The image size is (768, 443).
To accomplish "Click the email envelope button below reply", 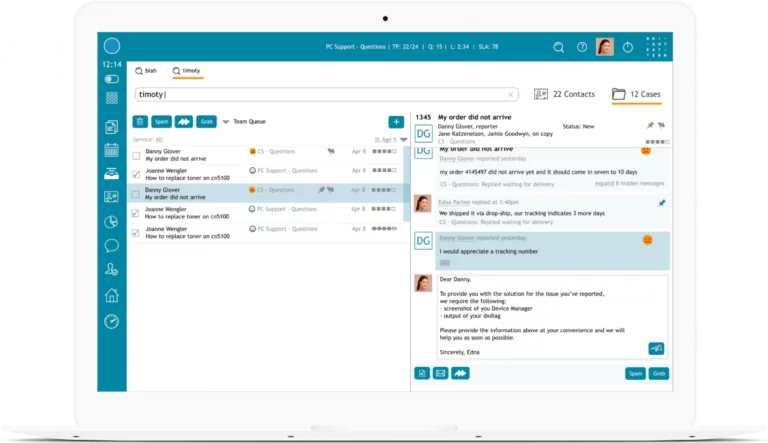I will pyautogui.click(x=440, y=373).
